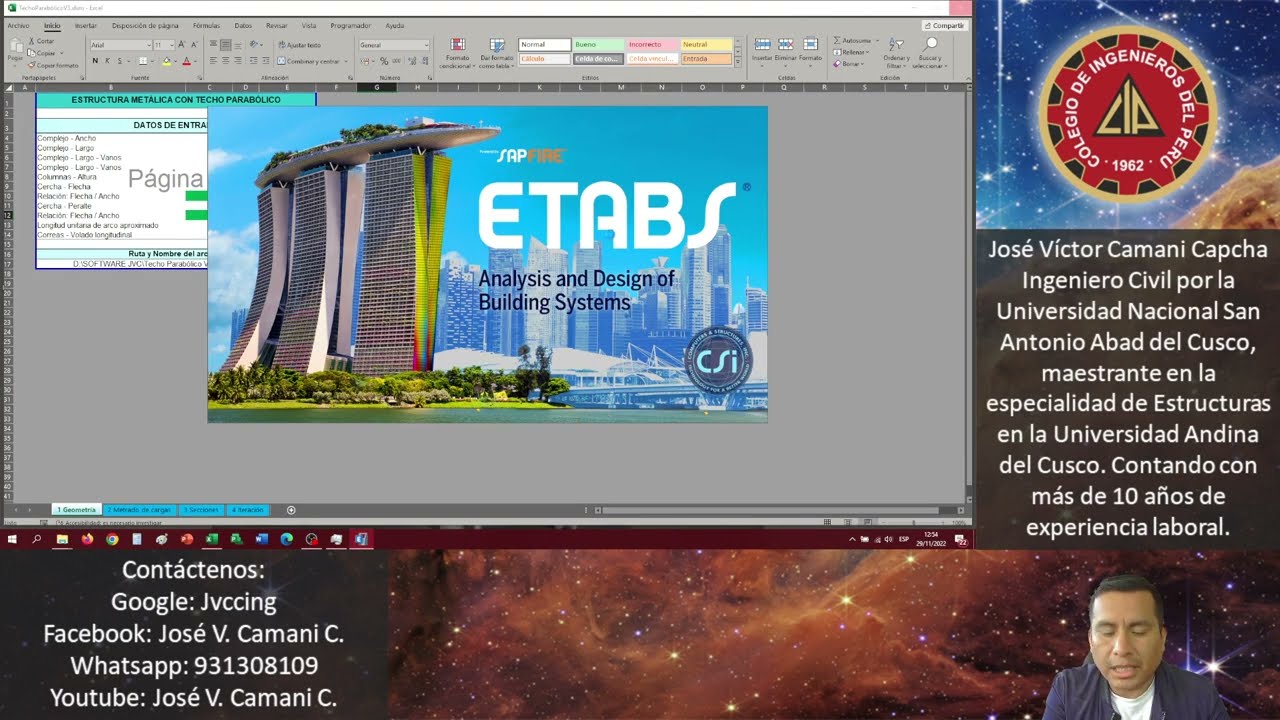
Task: Click the Autosuma sigma icon
Action: click(836, 41)
